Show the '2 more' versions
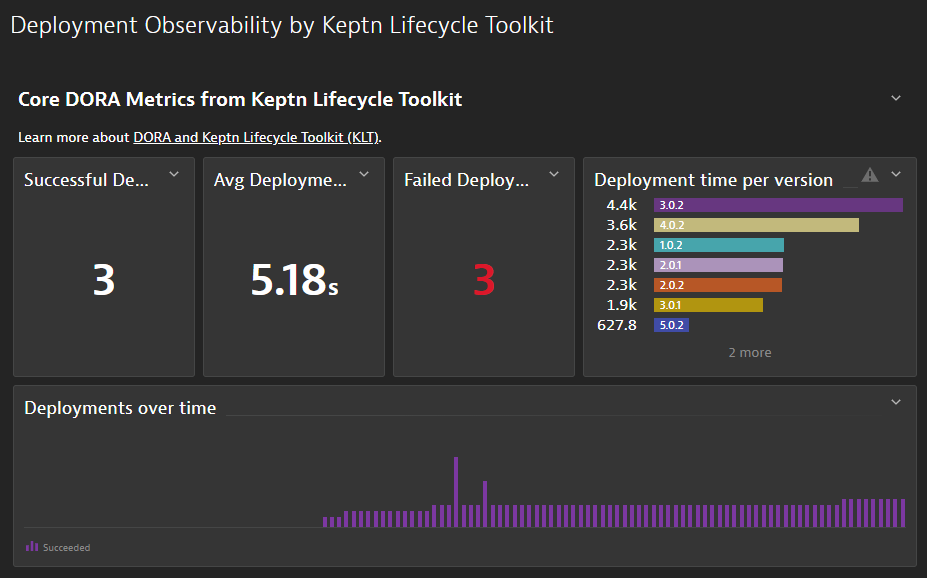Viewport: 927px width, 578px height. tap(749, 352)
